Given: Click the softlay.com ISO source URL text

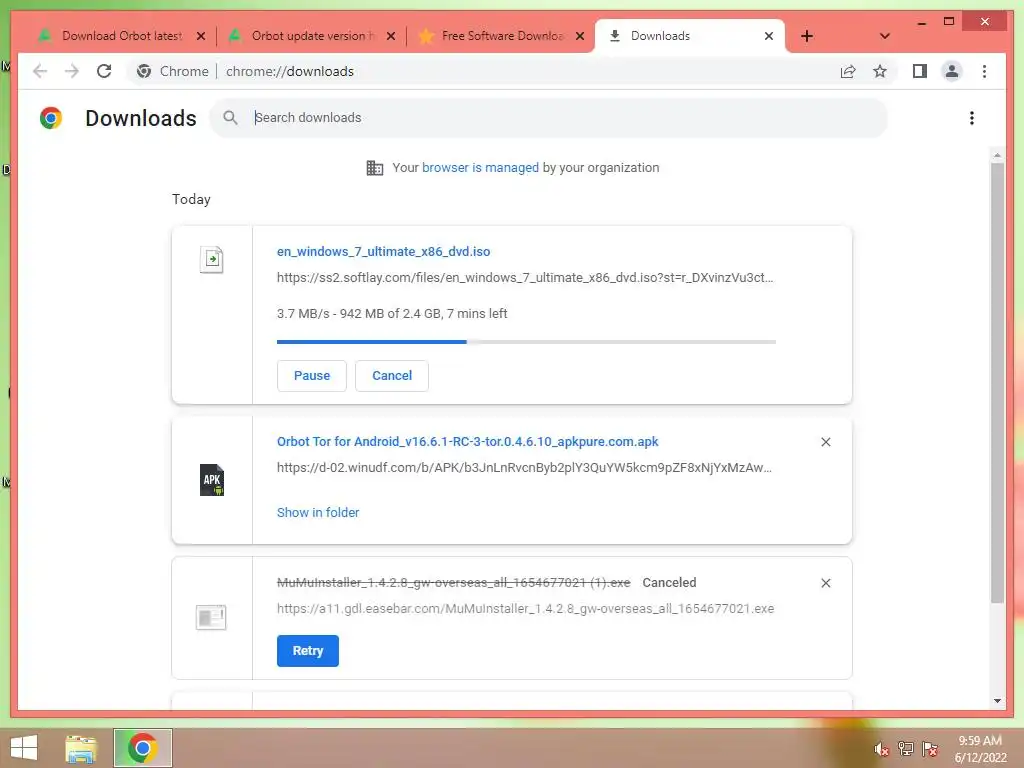Looking at the screenshot, I should 525,278.
